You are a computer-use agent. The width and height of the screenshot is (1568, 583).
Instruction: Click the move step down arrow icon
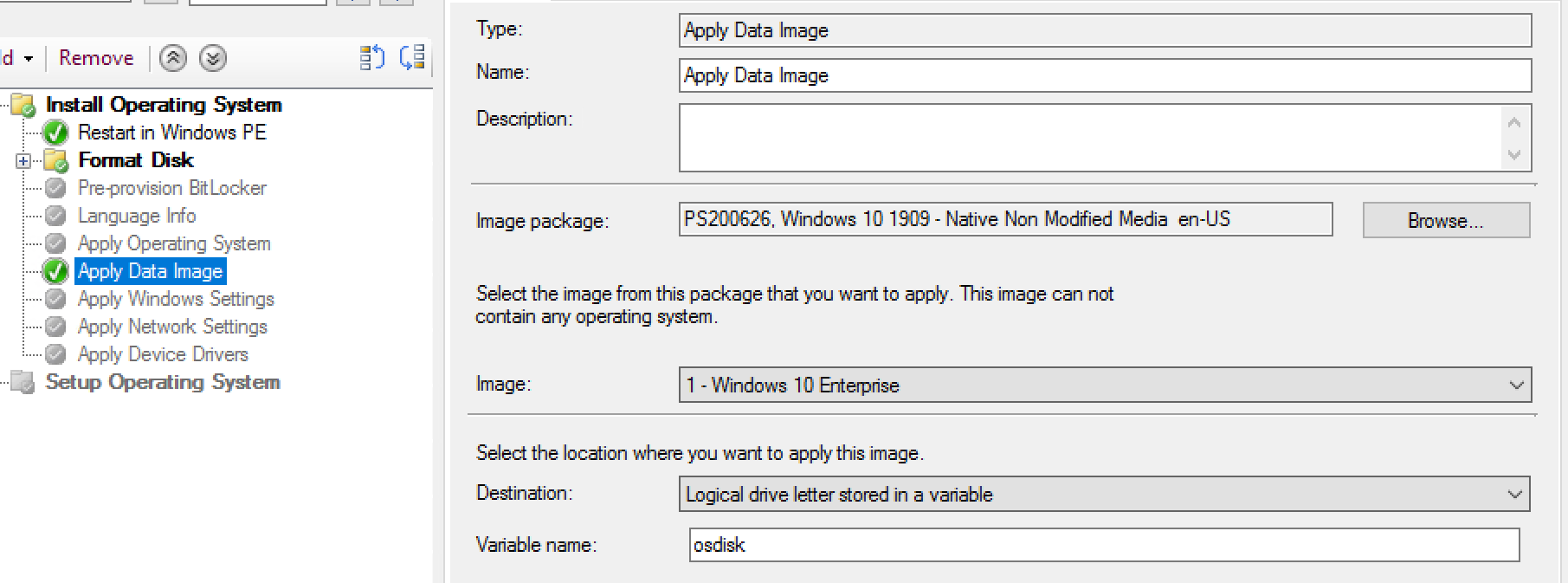tap(213, 58)
